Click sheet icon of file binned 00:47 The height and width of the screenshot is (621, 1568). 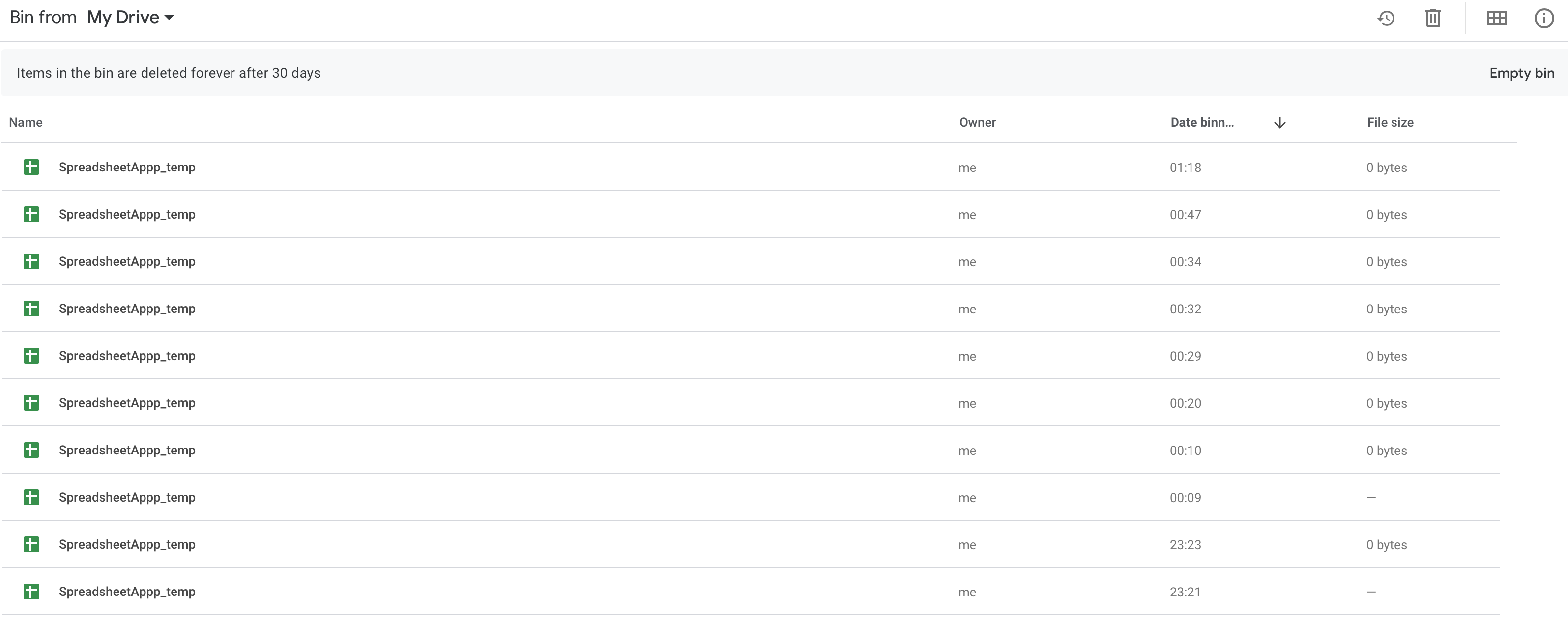pos(31,215)
